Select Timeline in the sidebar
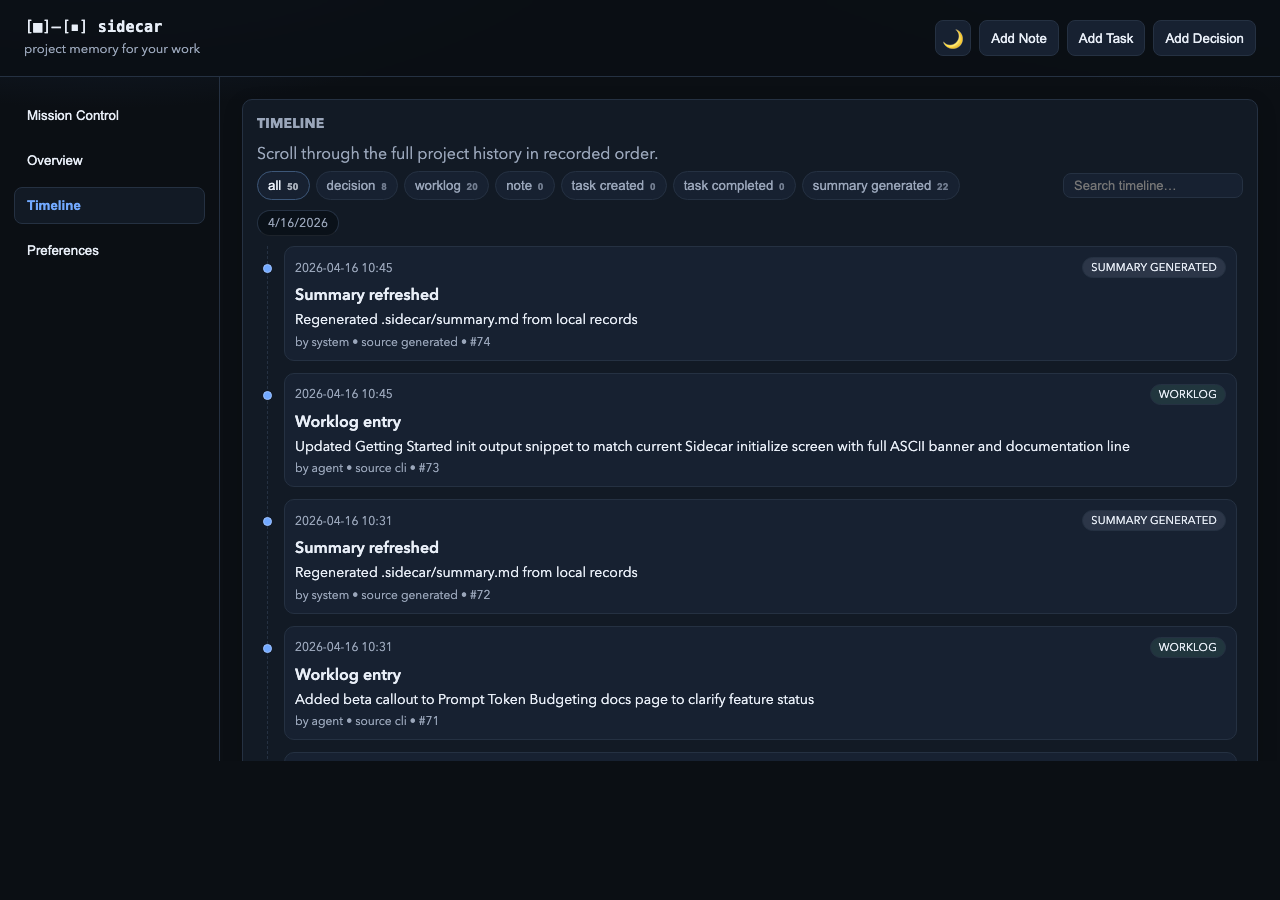This screenshot has height=900, width=1280. 109,206
